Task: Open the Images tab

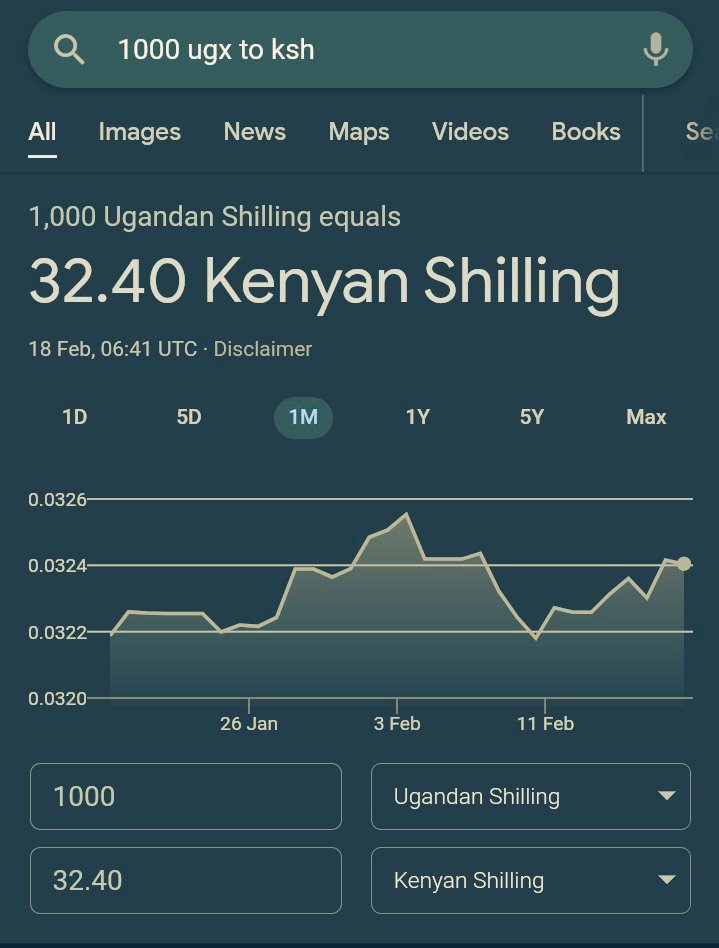Action: (x=140, y=132)
